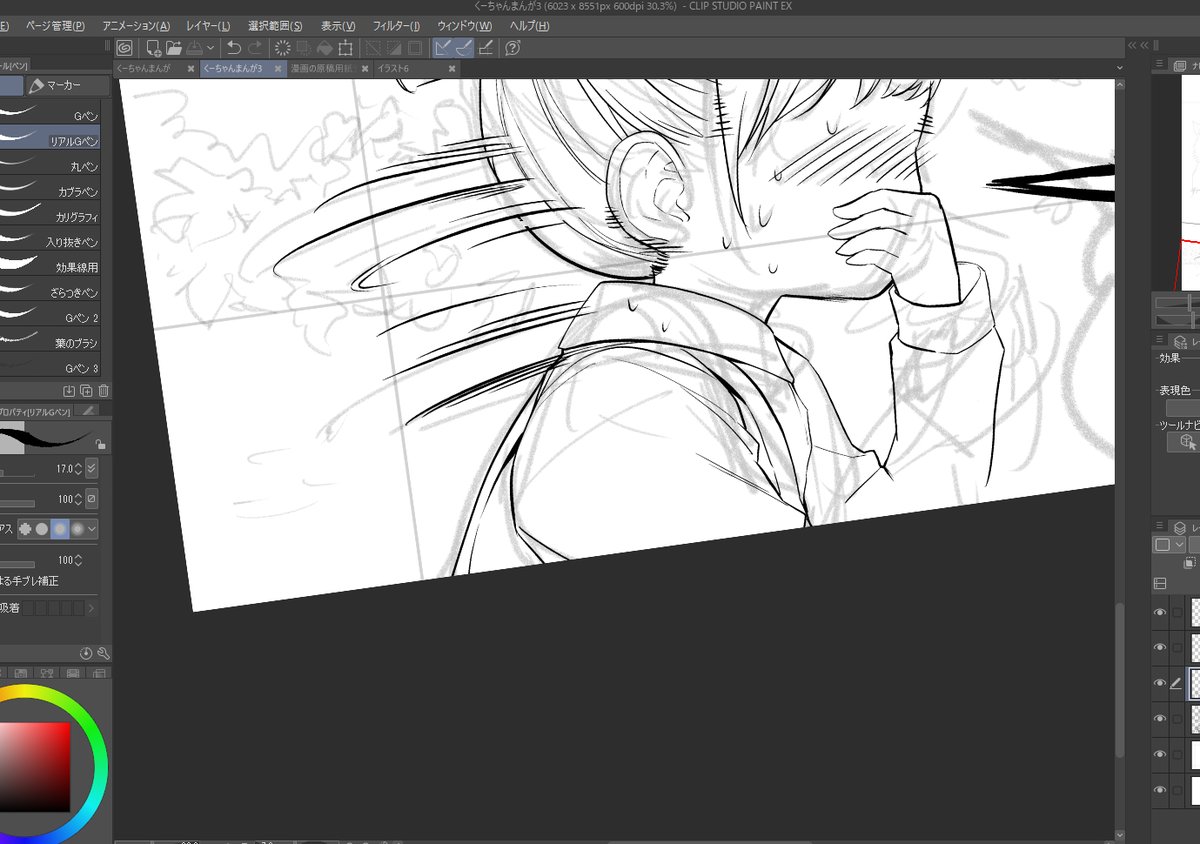Open the ページ管理(P) menu
The width and height of the screenshot is (1200, 844).
55,25
